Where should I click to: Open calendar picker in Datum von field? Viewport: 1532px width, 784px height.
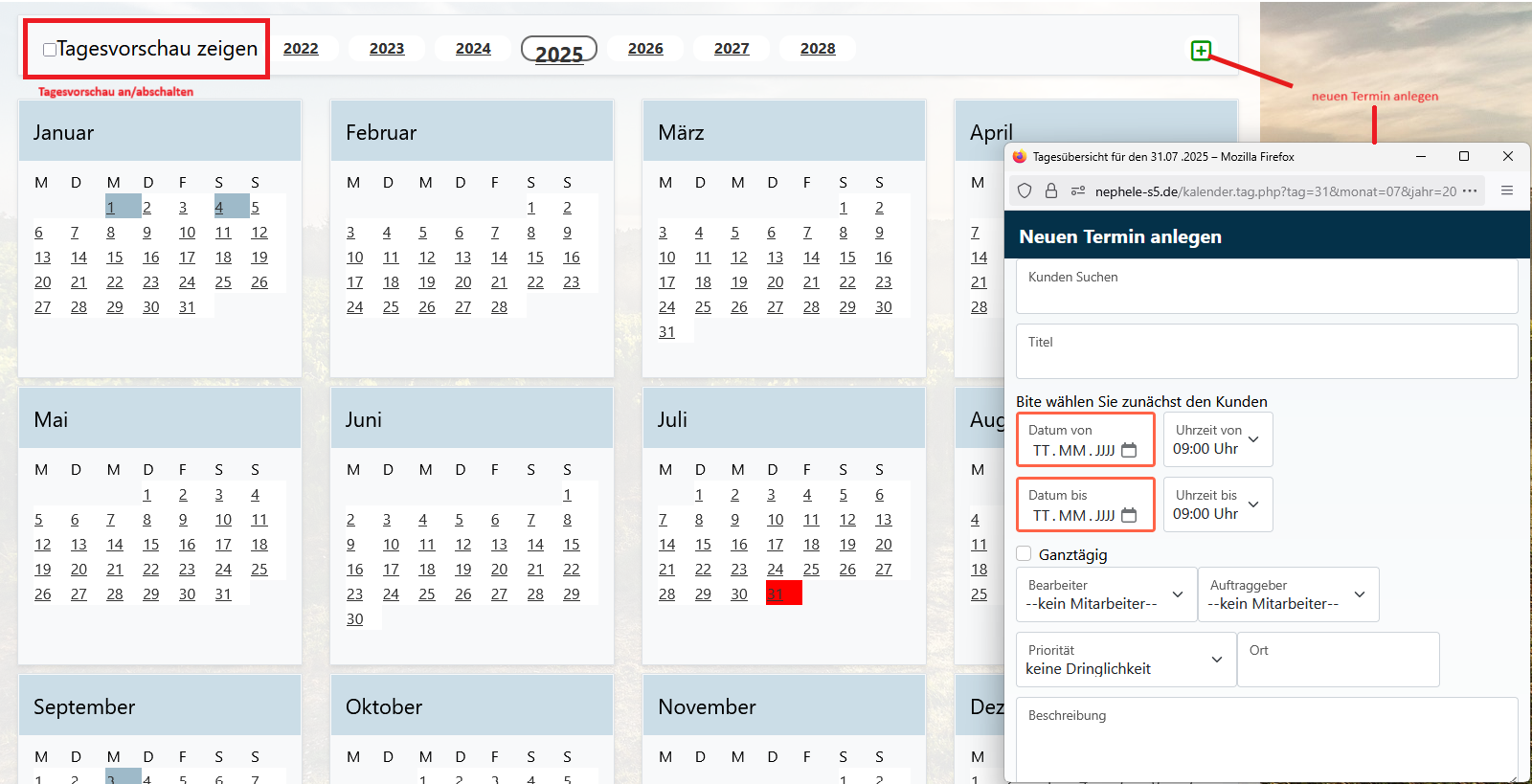pyautogui.click(x=1129, y=450)
